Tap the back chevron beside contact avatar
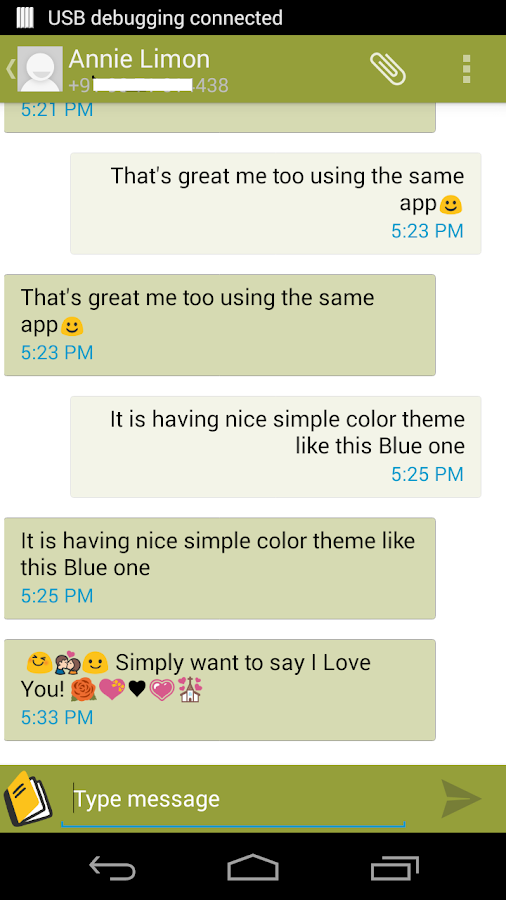The width and height of the screenshot is (506, 900). (x=10, y=69)
